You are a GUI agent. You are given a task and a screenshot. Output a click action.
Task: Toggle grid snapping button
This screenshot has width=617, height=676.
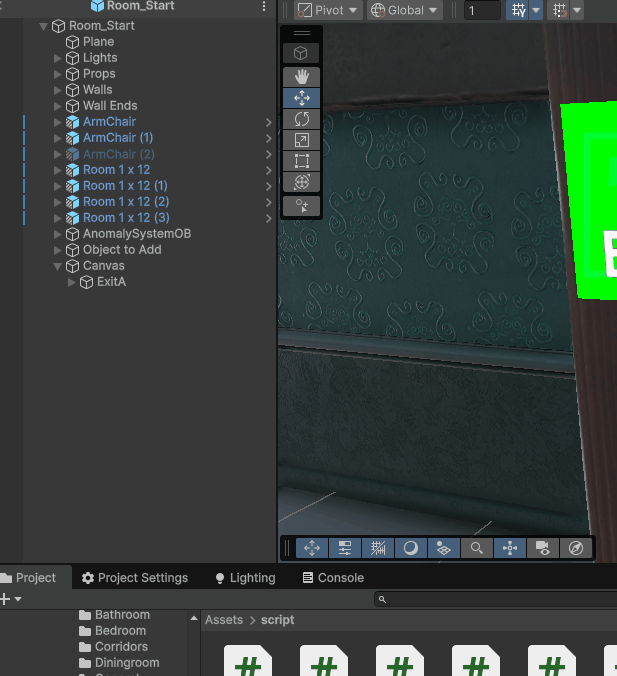coord(518,11)
